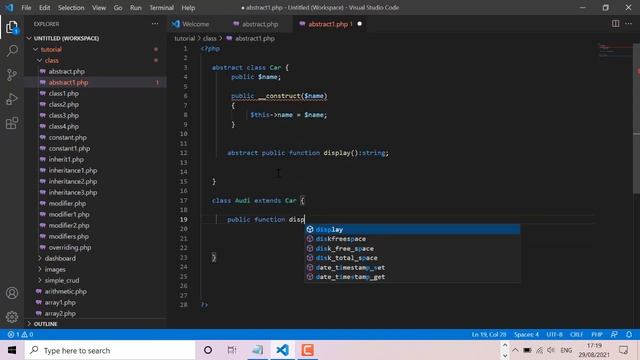The height and width of the screenshot is (360, 640).
Task: Select diskfreespace autocomplete suggestion
Action: click(x=412, y=239)
